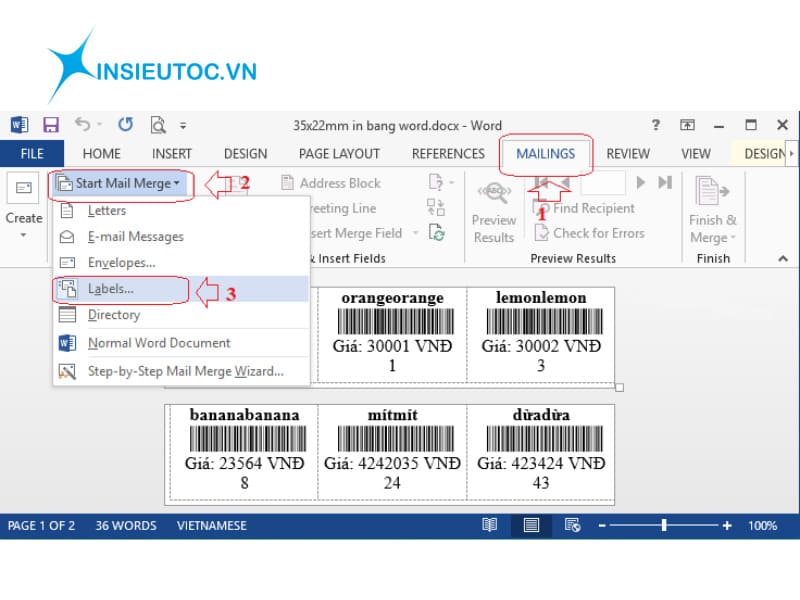Click the 36 WORDS word count
The height and width of the screenshot is (600, 800).
tap(126, 525)
